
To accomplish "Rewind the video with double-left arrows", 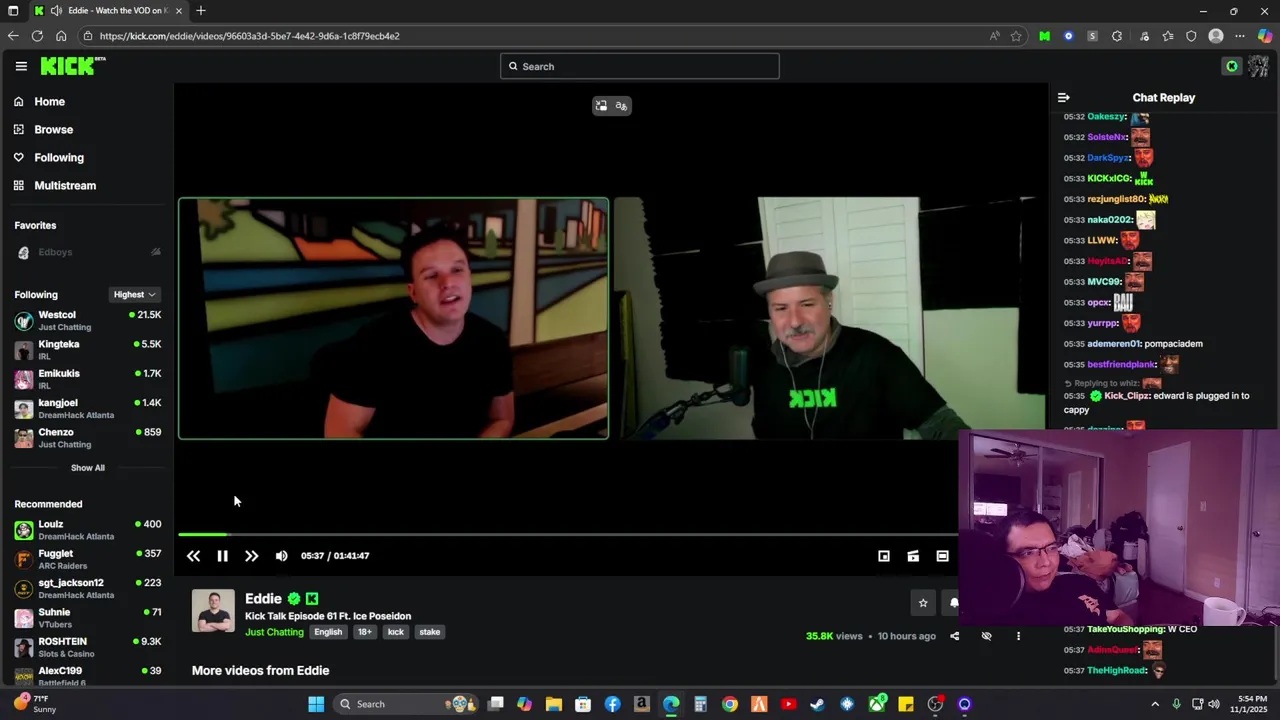I will 193,556.
